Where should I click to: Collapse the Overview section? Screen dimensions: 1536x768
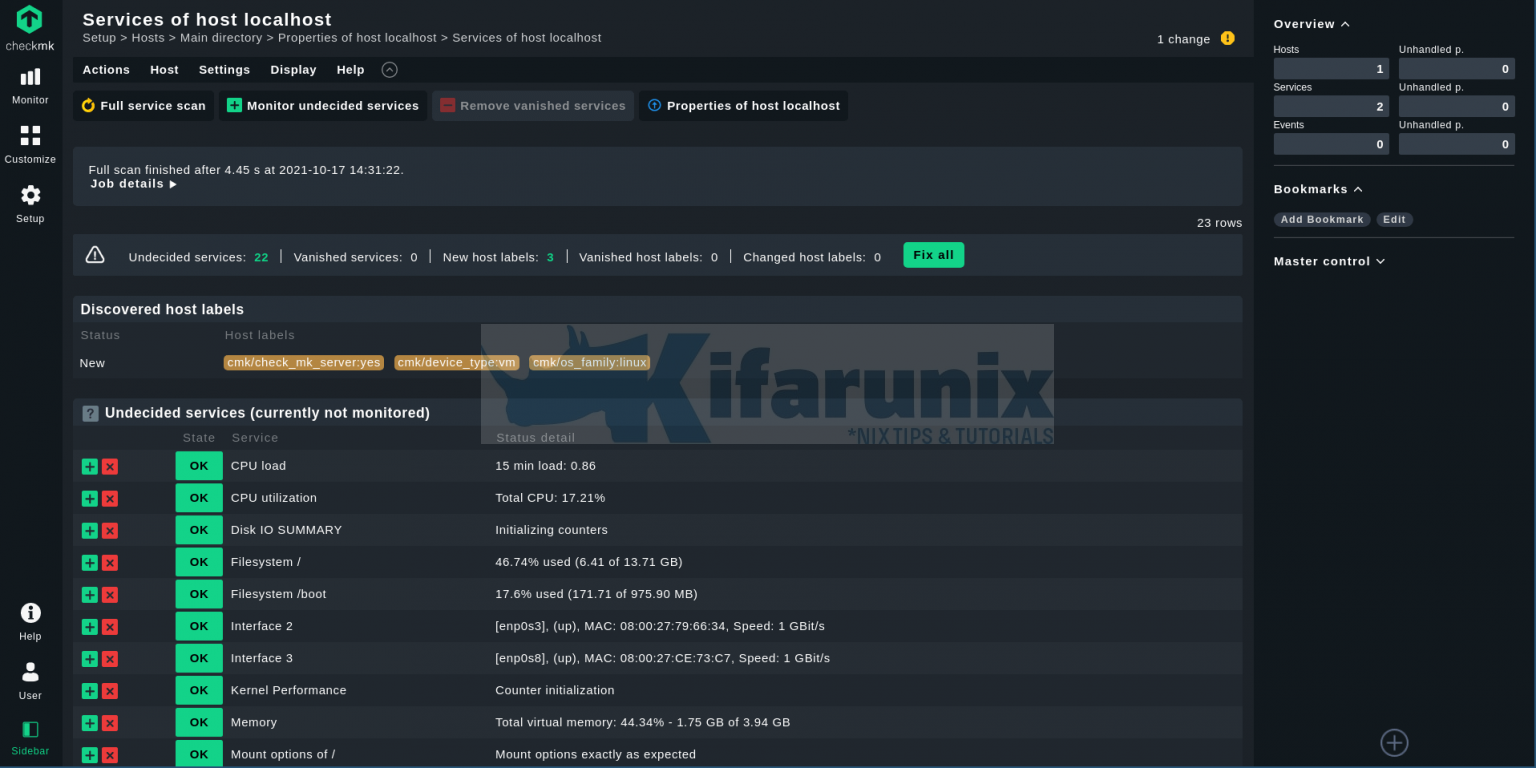point(1346,23)
